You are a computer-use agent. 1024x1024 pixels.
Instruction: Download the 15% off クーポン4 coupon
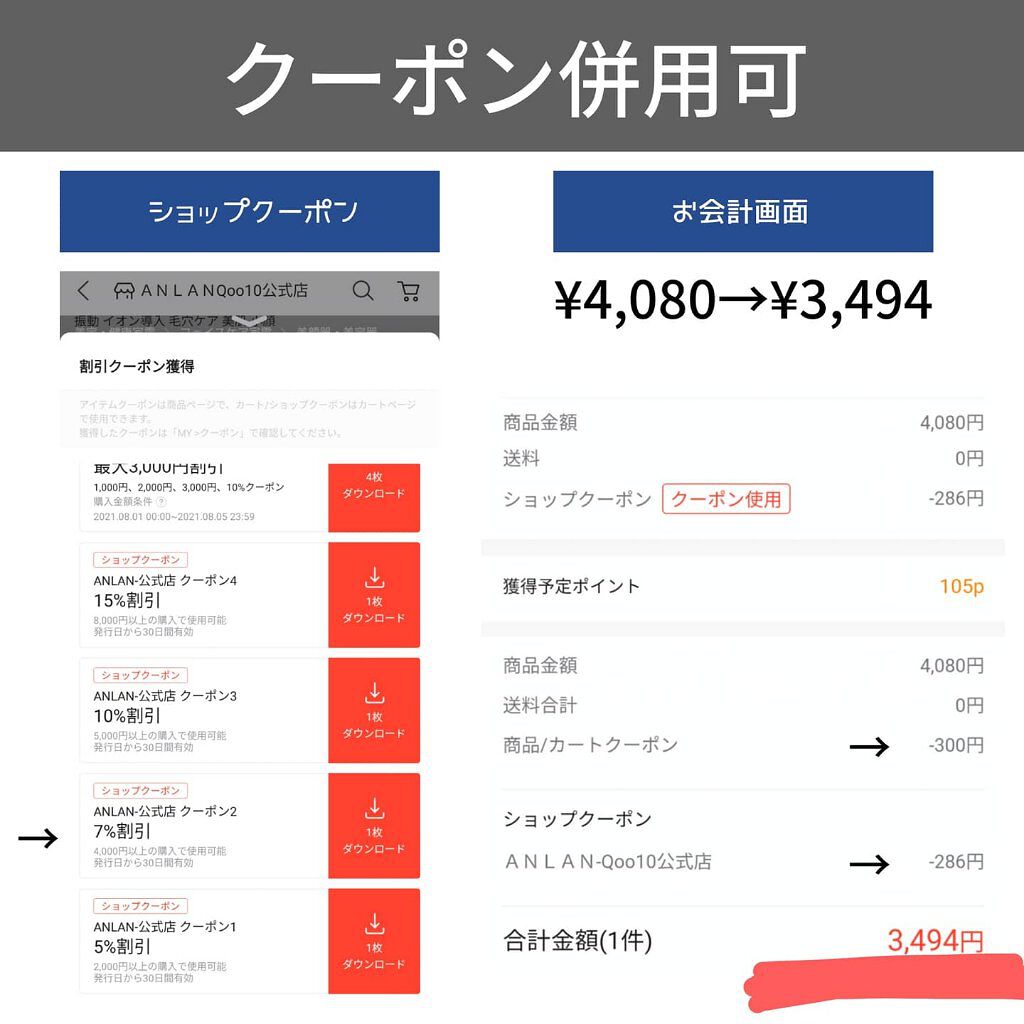point(374,595)
